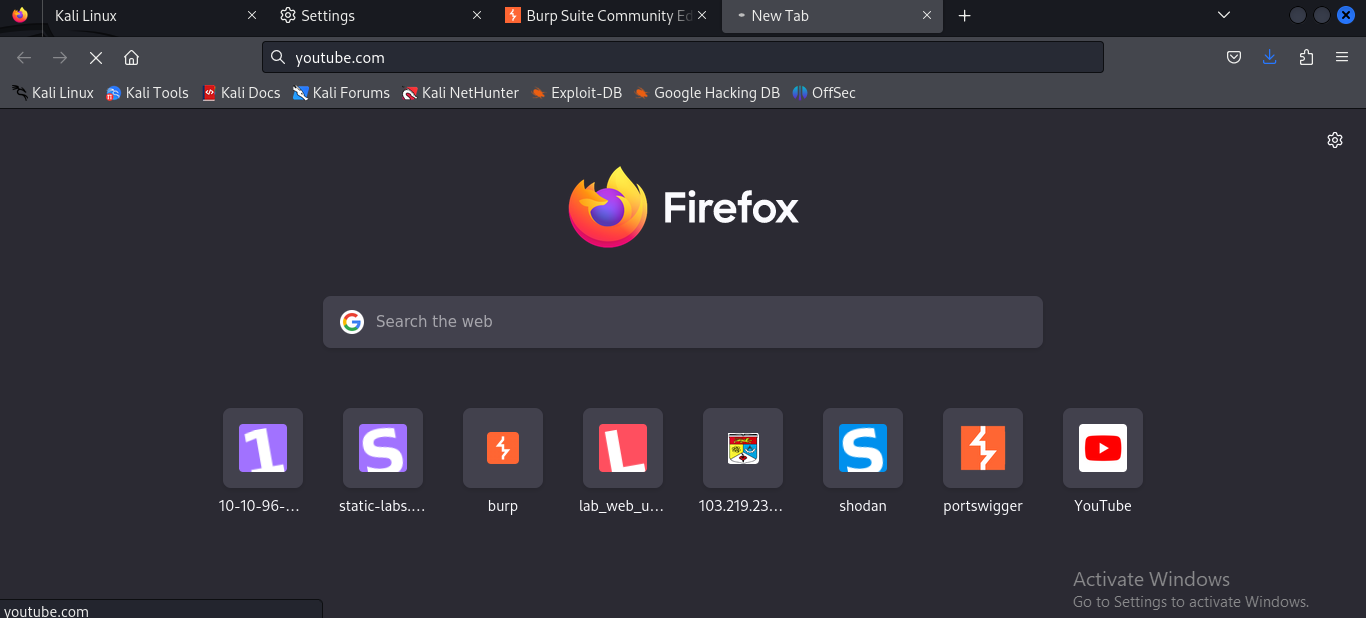This screenshot has width=1366, height=618.
Task: Open the Extensions puzzle icon
Action: tap(1306, 58)
